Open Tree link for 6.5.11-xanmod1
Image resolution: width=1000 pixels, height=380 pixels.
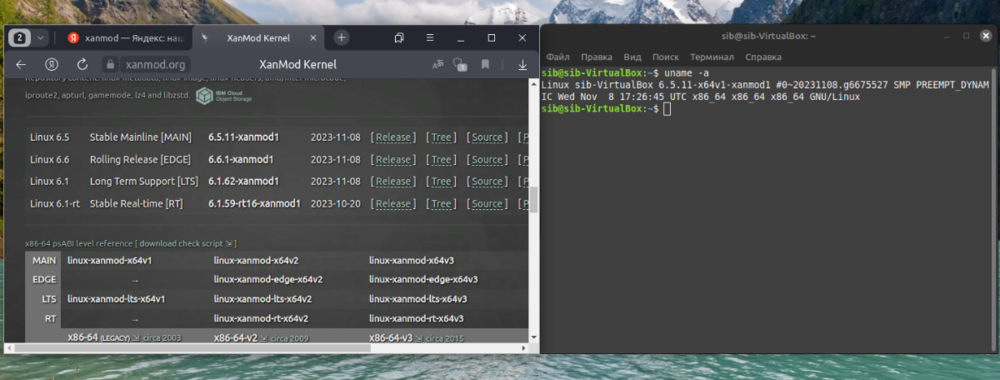(441, 137)
